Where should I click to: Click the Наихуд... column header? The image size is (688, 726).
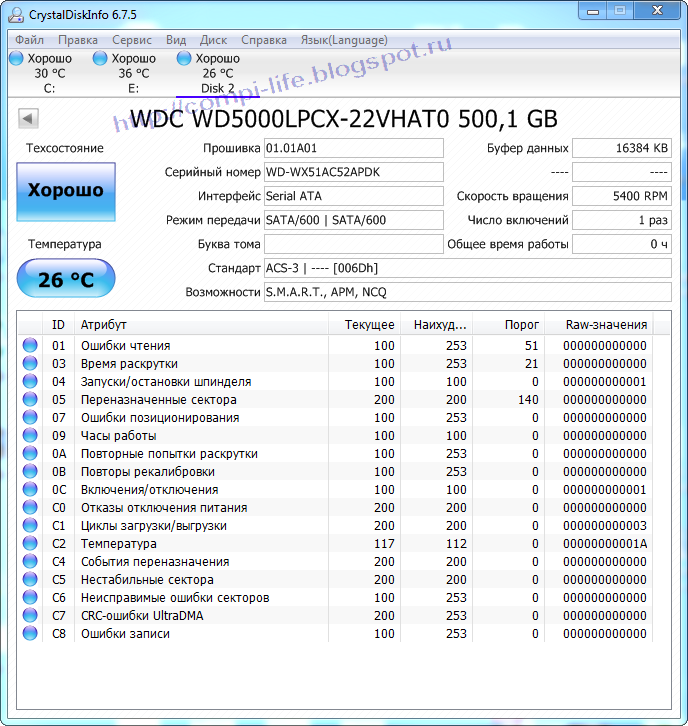pyautogui.click(x=437, y=325)
